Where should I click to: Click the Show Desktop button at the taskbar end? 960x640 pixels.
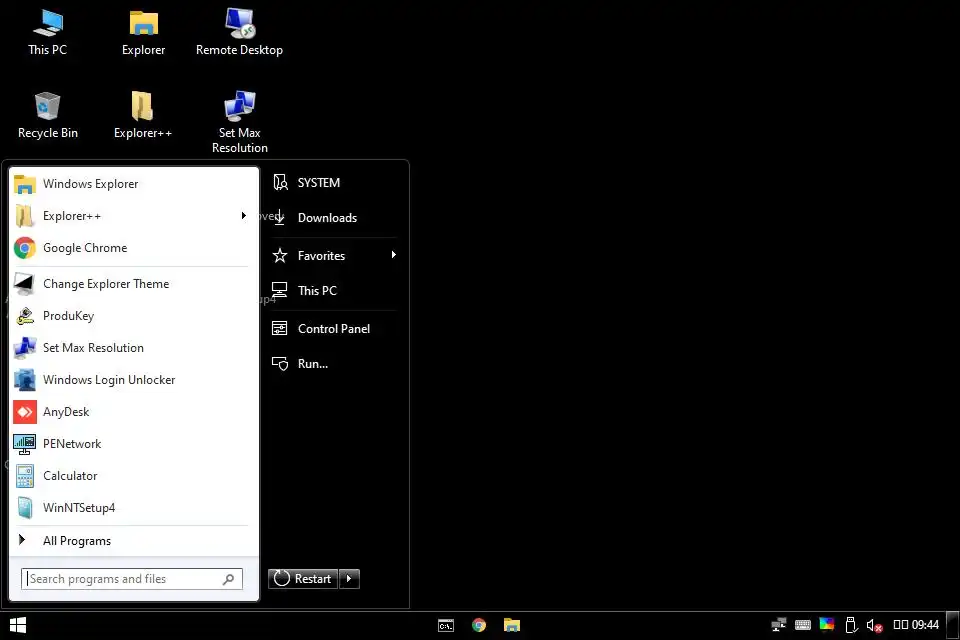[x=953, y=625]
